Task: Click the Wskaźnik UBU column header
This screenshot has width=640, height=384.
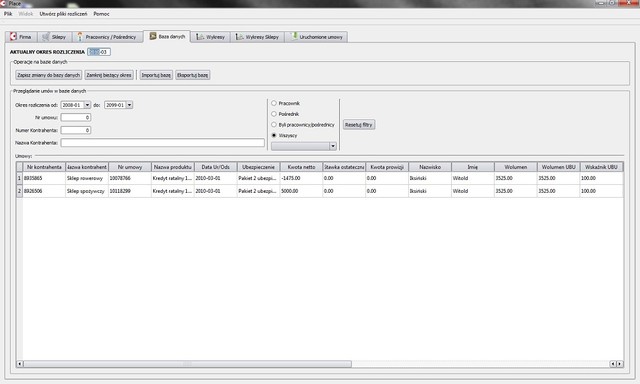Action: tap(601, 167)
